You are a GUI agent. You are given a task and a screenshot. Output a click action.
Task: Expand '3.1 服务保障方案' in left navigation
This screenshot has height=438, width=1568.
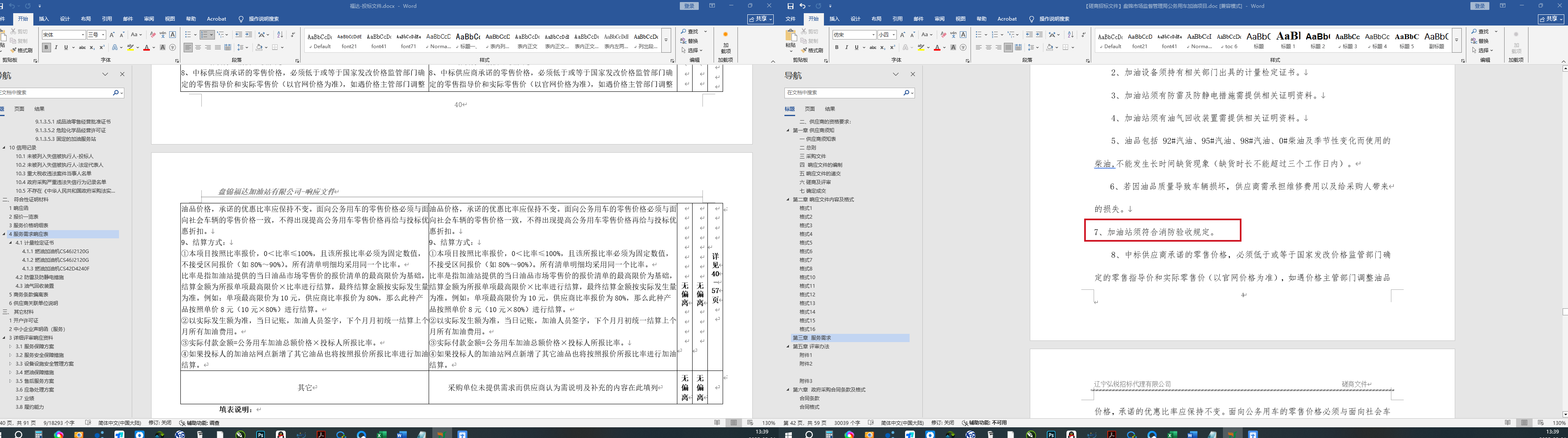(10, 347)
